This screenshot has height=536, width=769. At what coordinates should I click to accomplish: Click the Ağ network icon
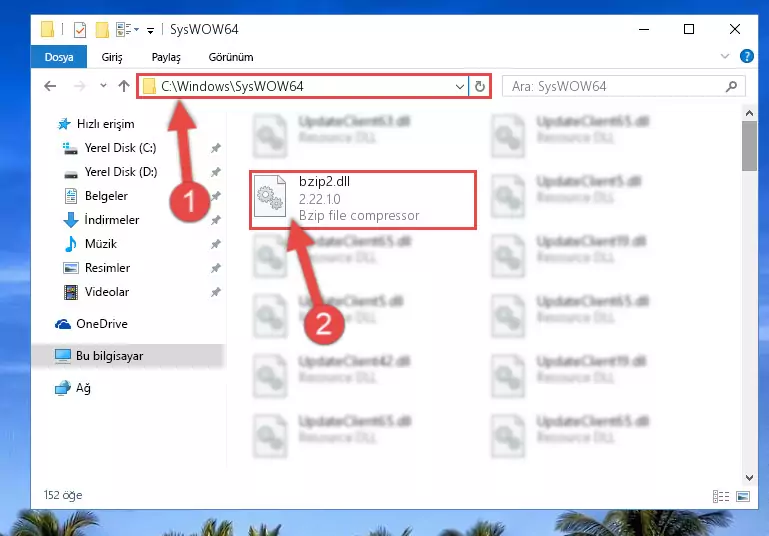(63, 388)
